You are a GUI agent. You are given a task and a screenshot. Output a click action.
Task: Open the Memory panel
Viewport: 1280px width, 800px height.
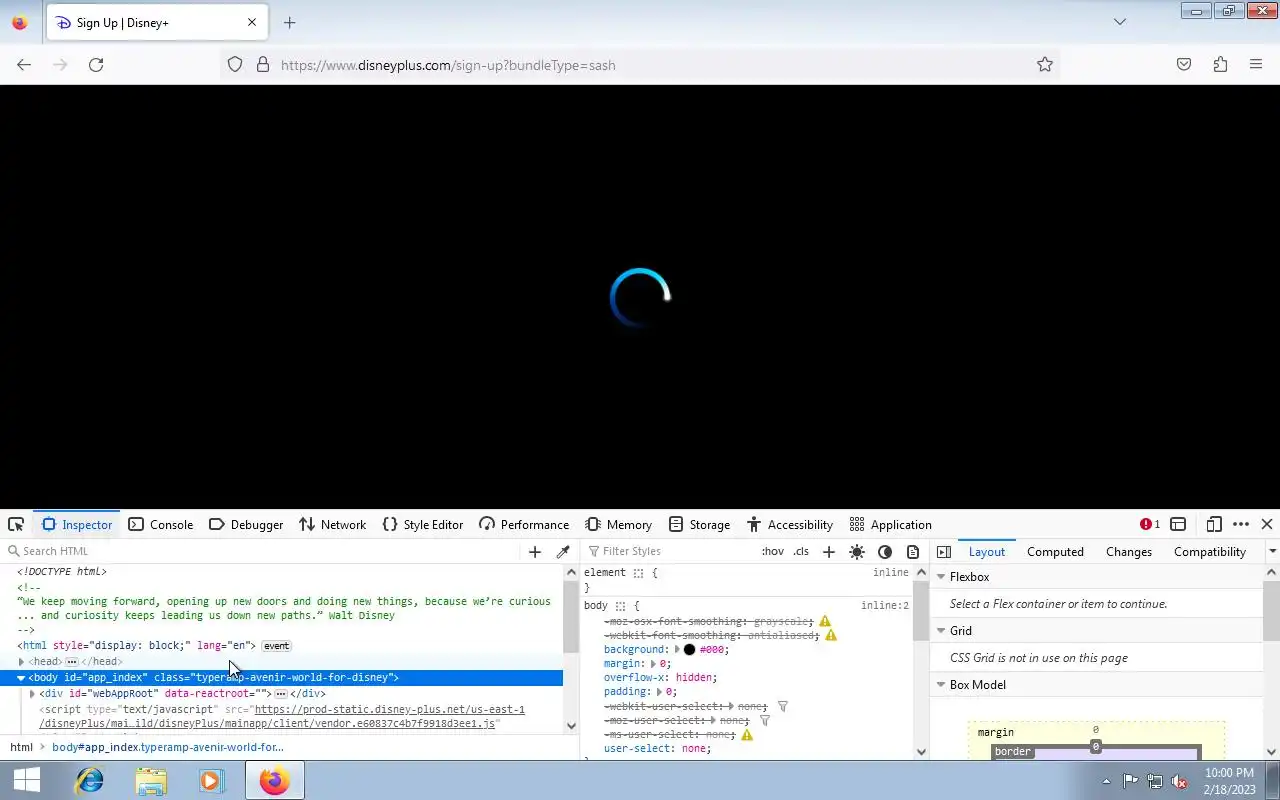point(618,524)
